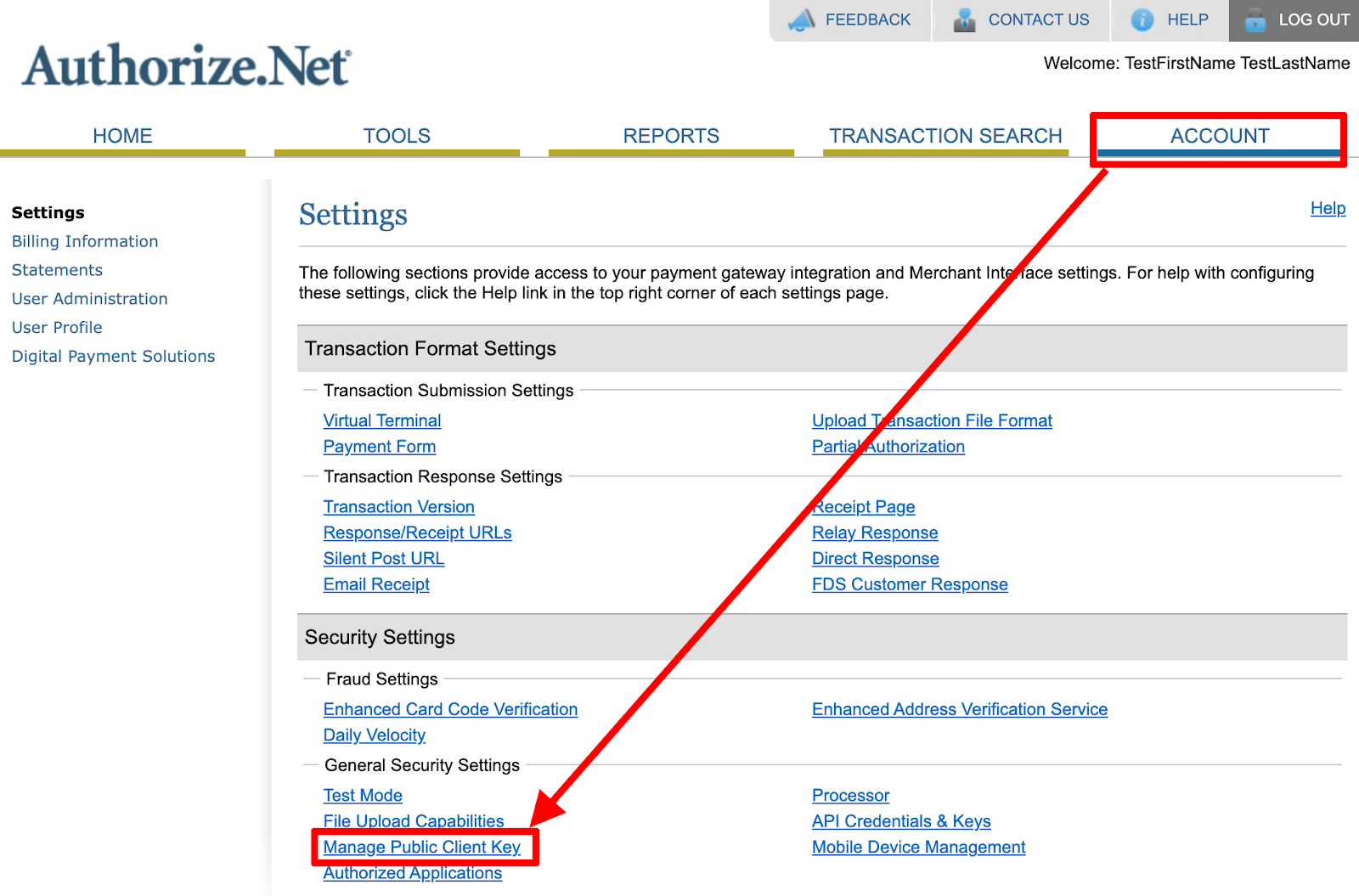Open the Response/Receipt URLs link
This screenshot has height=896, width=1359.
[x=418, y=533]
